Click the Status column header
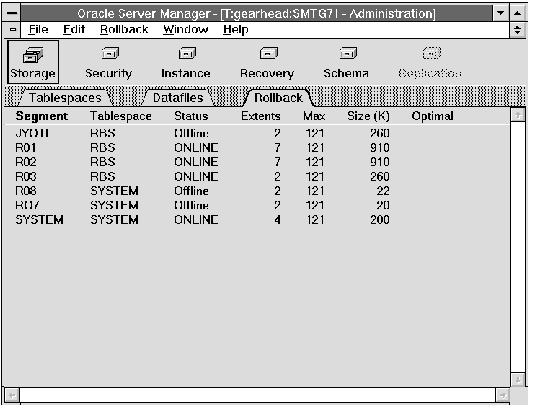Image resolution: width=536 pixels, height=409 pixels. 191,116
